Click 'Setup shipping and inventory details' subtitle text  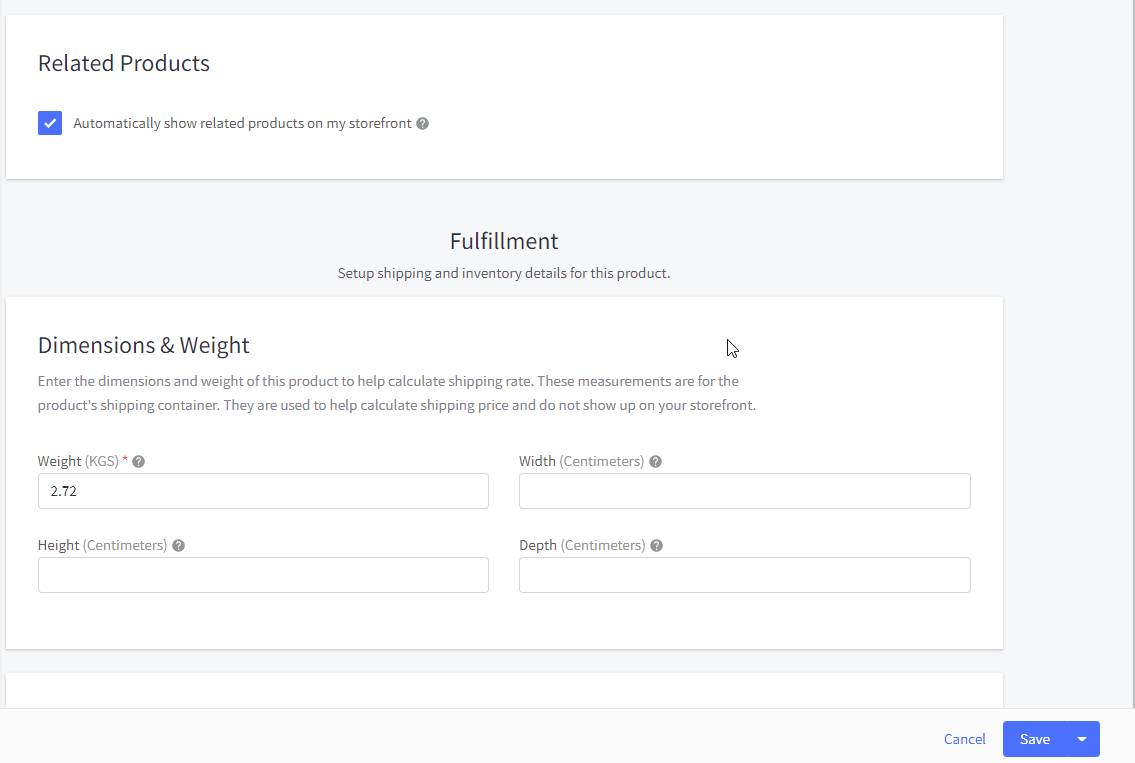click(x=504, y=274)
